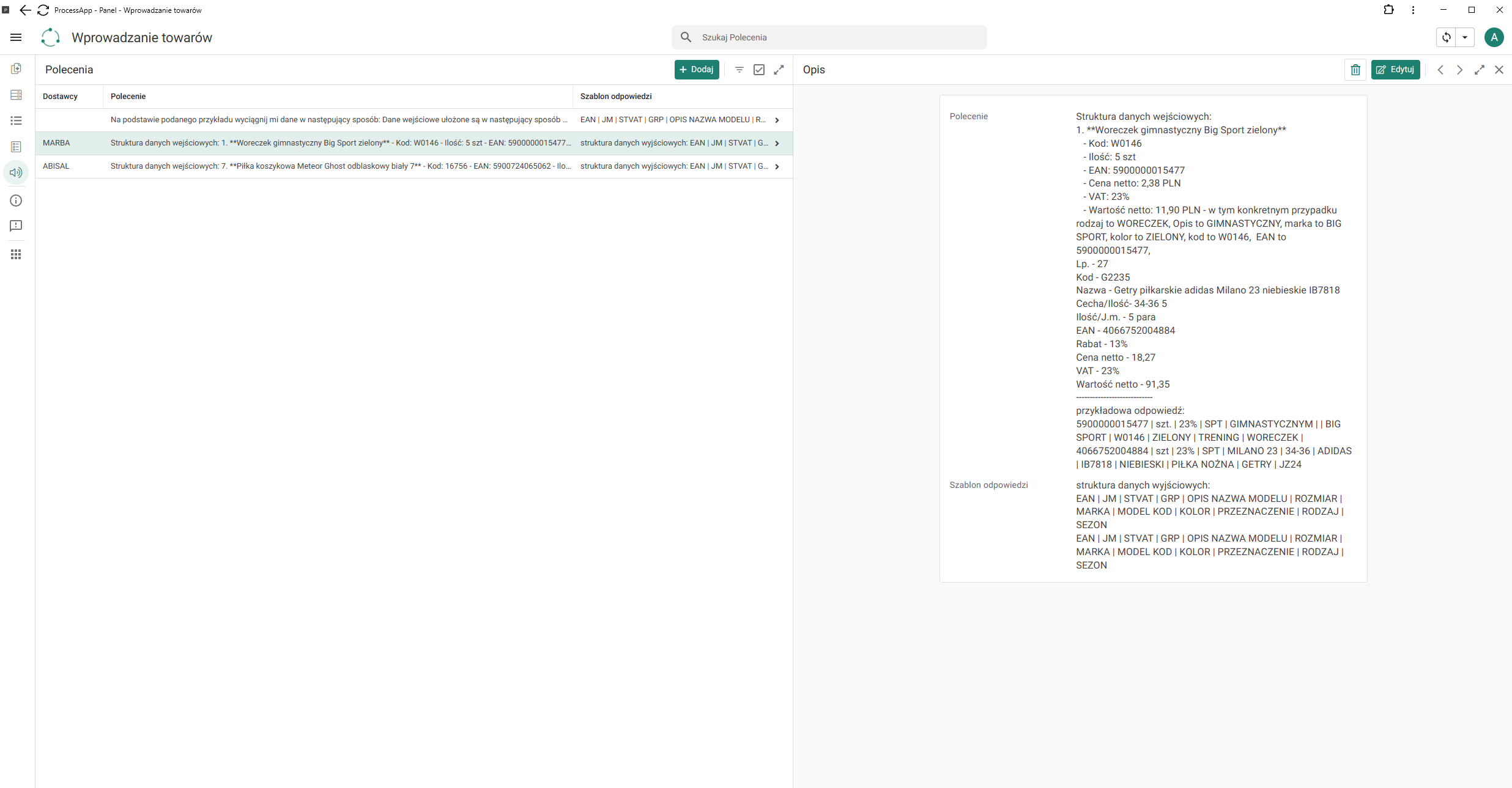Viewport: 1512px width, 788px height.
Task: Click the Edytuj button
Action: [1395, 70]
